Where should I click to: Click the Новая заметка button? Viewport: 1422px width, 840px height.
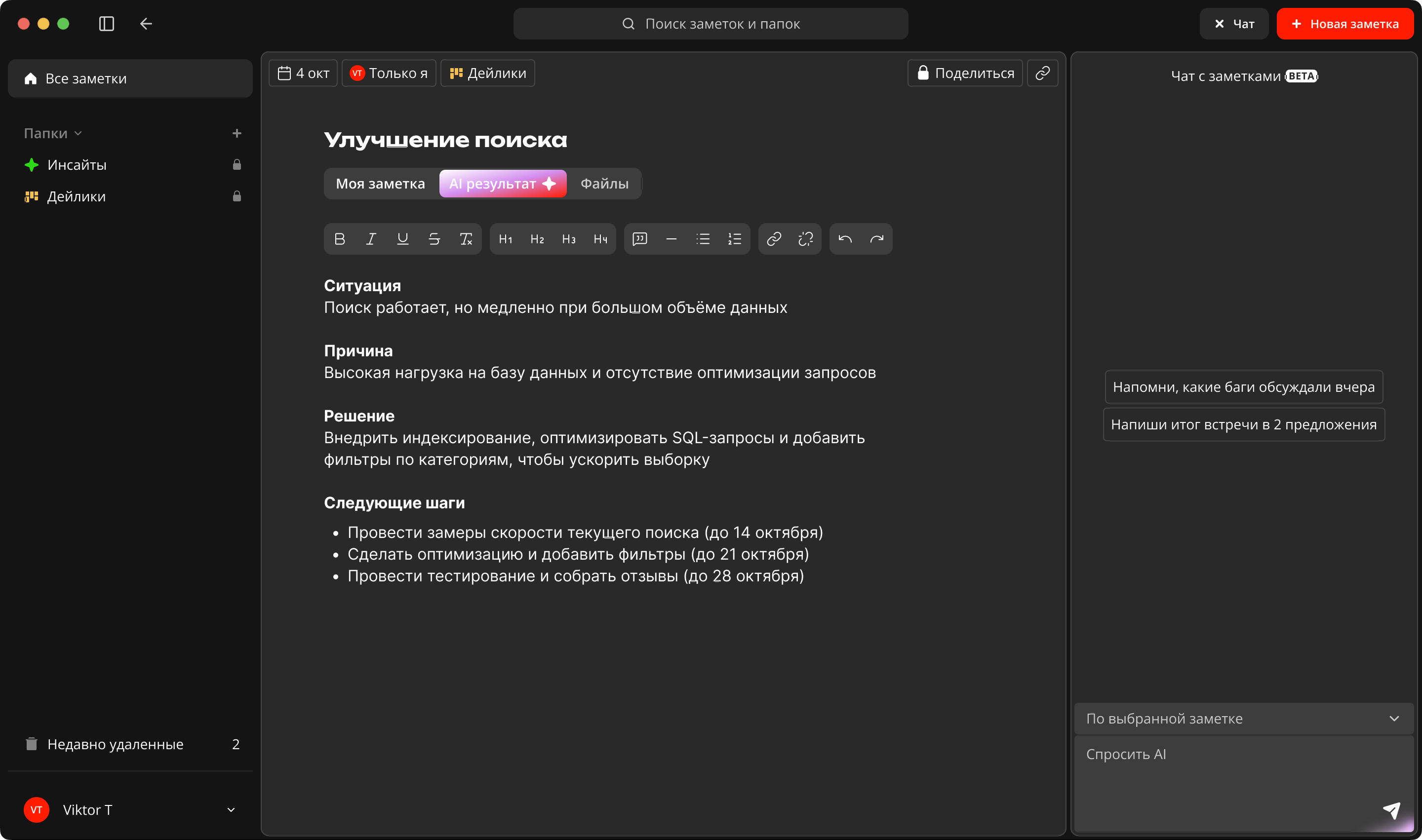pyautogui.click(x=1345, y=24)
